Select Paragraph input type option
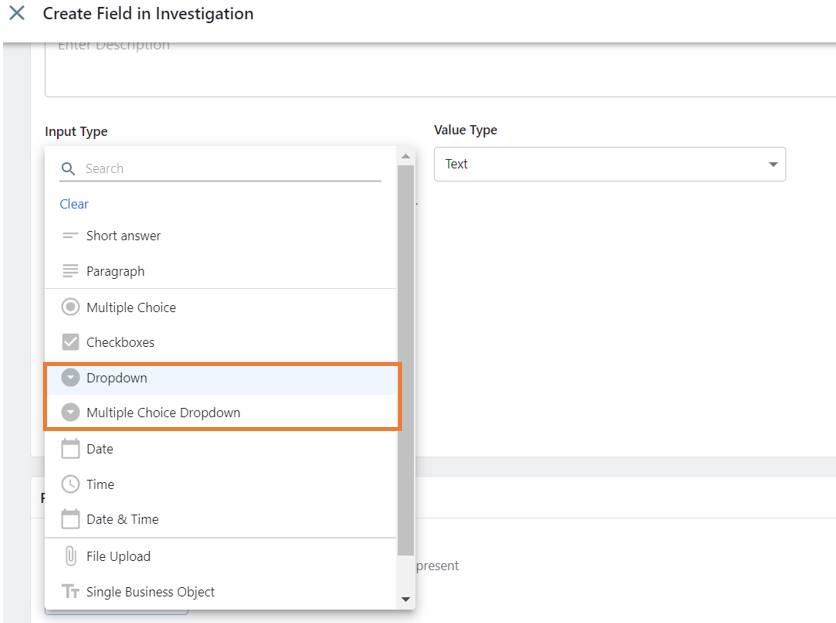The width and height of the screenshot is (836, 623). pos(115,271)
